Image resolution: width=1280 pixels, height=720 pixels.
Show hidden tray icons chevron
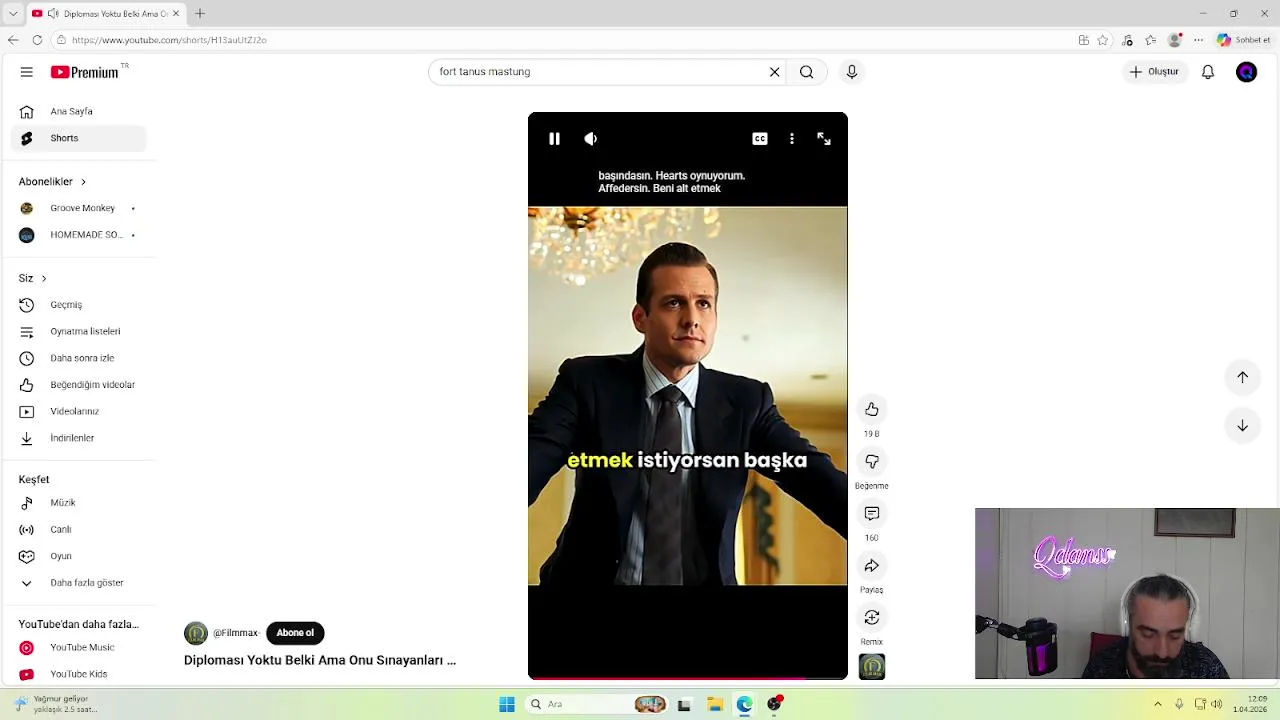click(x=1158, y=705)
